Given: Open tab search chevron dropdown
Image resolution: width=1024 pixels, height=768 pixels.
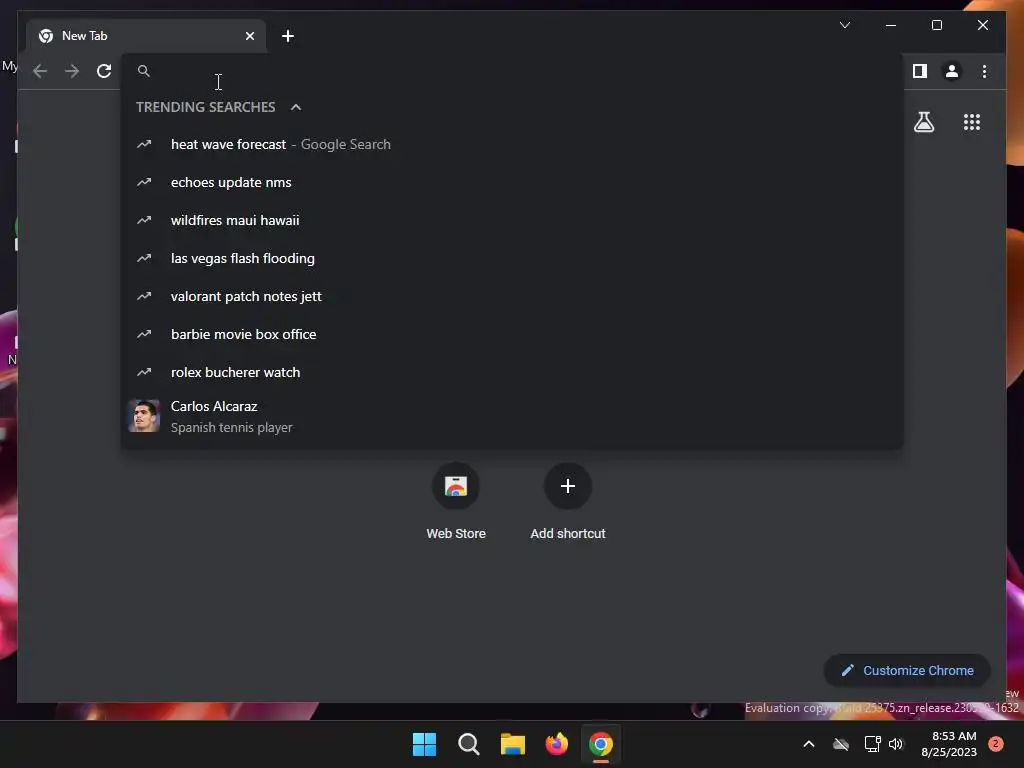Looking at the screenshot, I should pos(844,25).
